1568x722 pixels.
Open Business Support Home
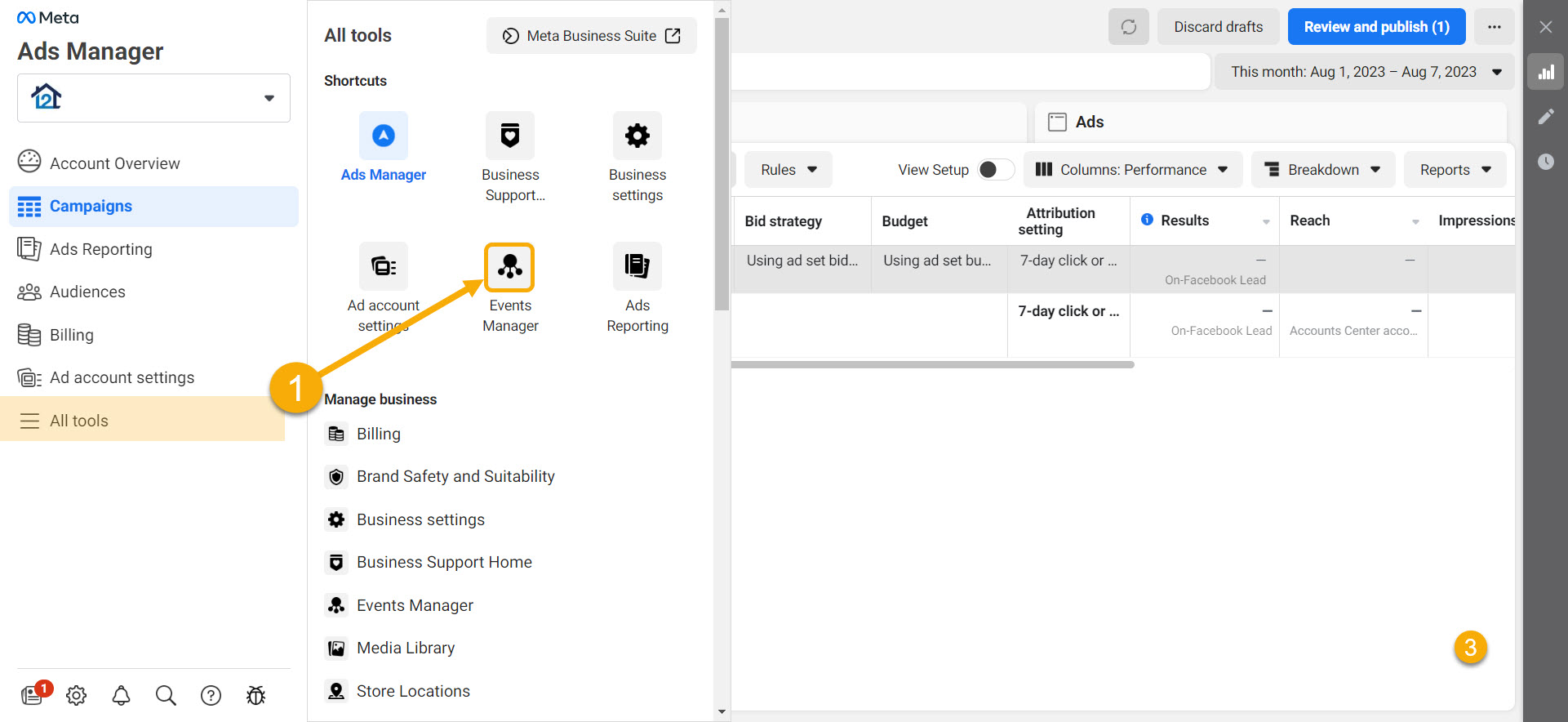point(429,562)
